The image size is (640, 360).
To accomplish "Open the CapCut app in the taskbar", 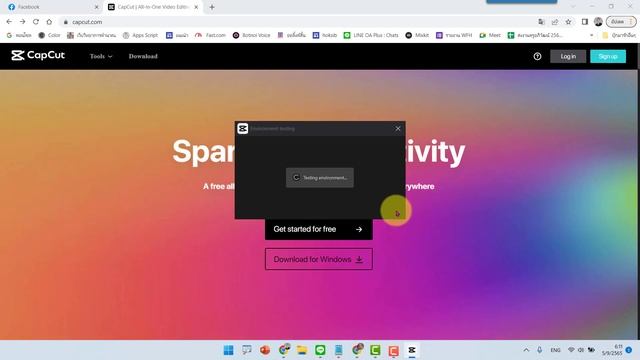I will coord(412,350).
